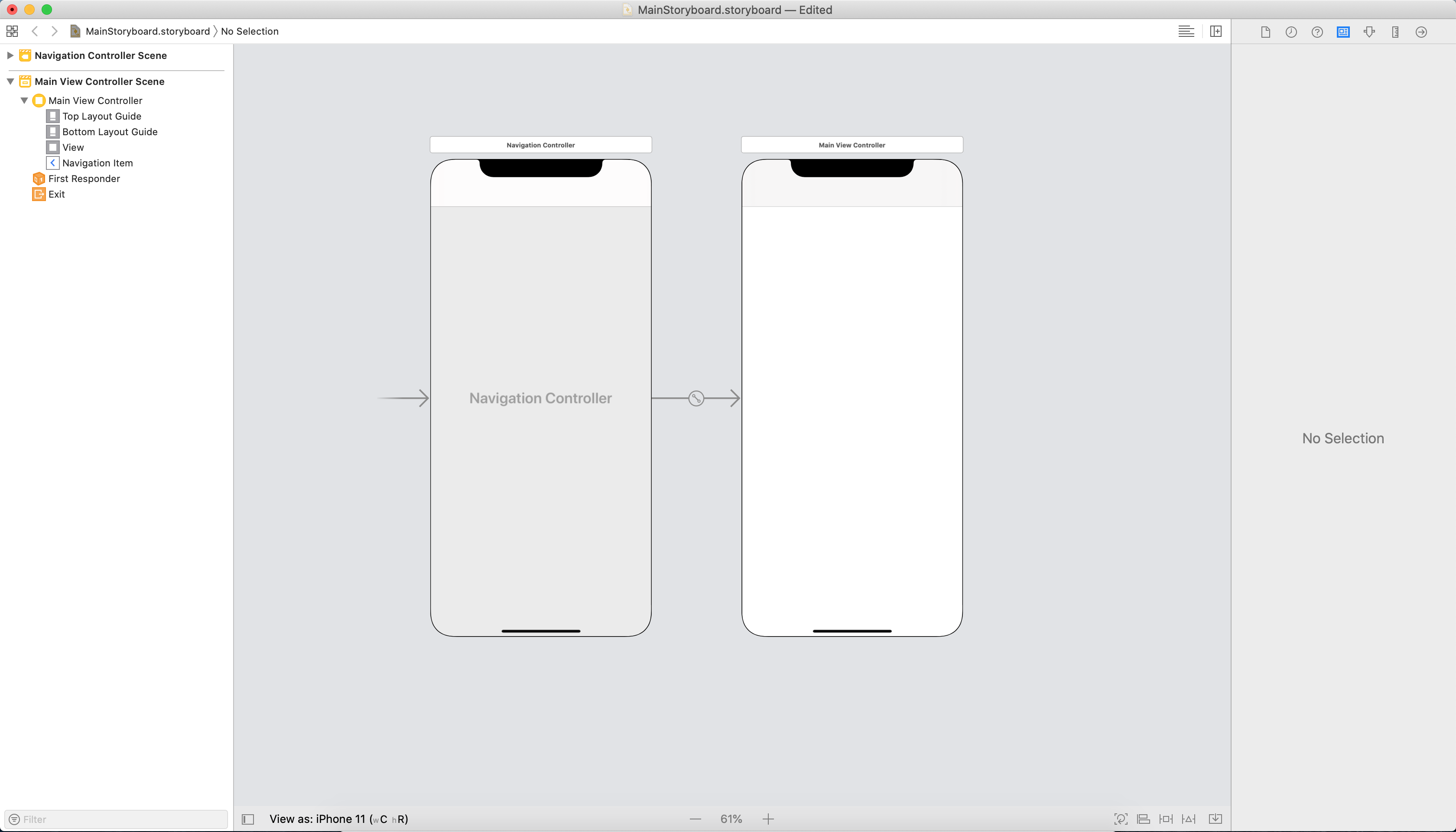Switch to the Identity inspector
1456x832 pixels.
tap(1343, 32)
